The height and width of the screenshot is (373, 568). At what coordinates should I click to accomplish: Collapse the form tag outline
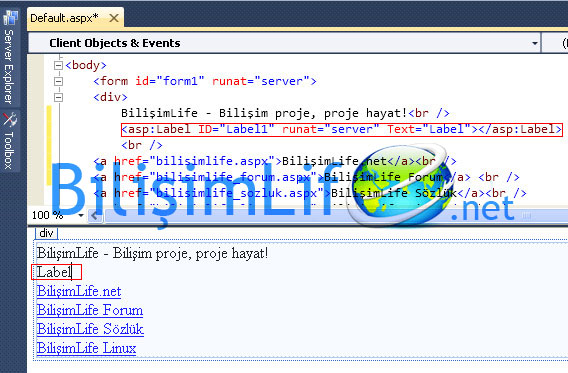coord(58,81)
